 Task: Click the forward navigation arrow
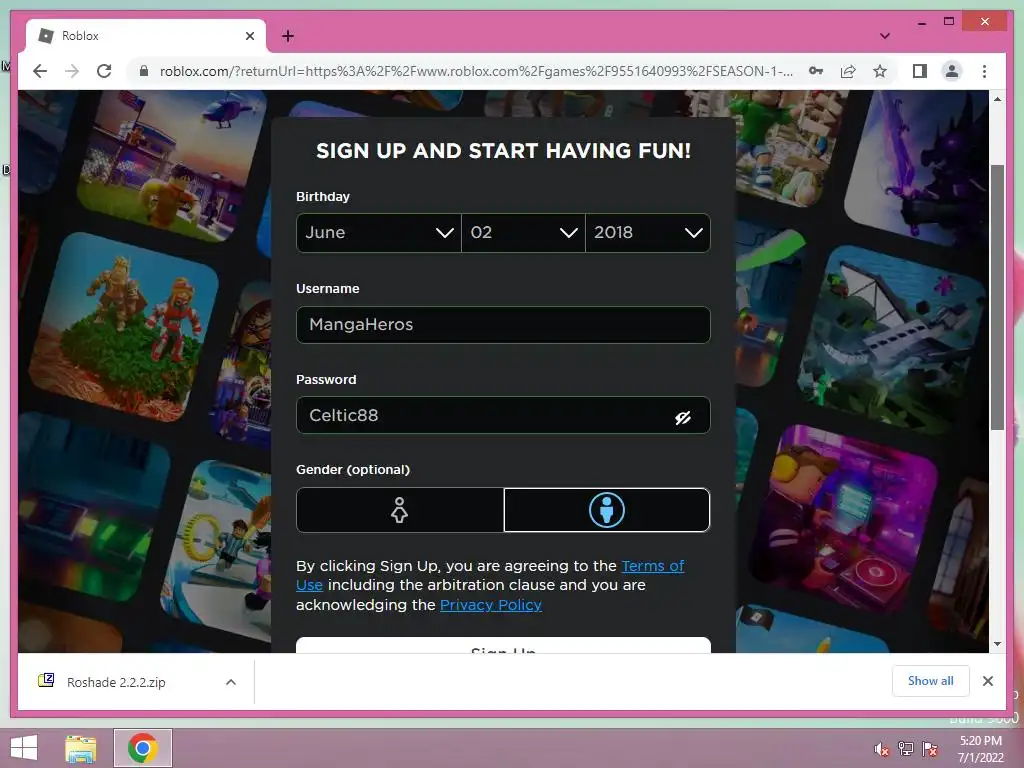(x=72, y=71)
